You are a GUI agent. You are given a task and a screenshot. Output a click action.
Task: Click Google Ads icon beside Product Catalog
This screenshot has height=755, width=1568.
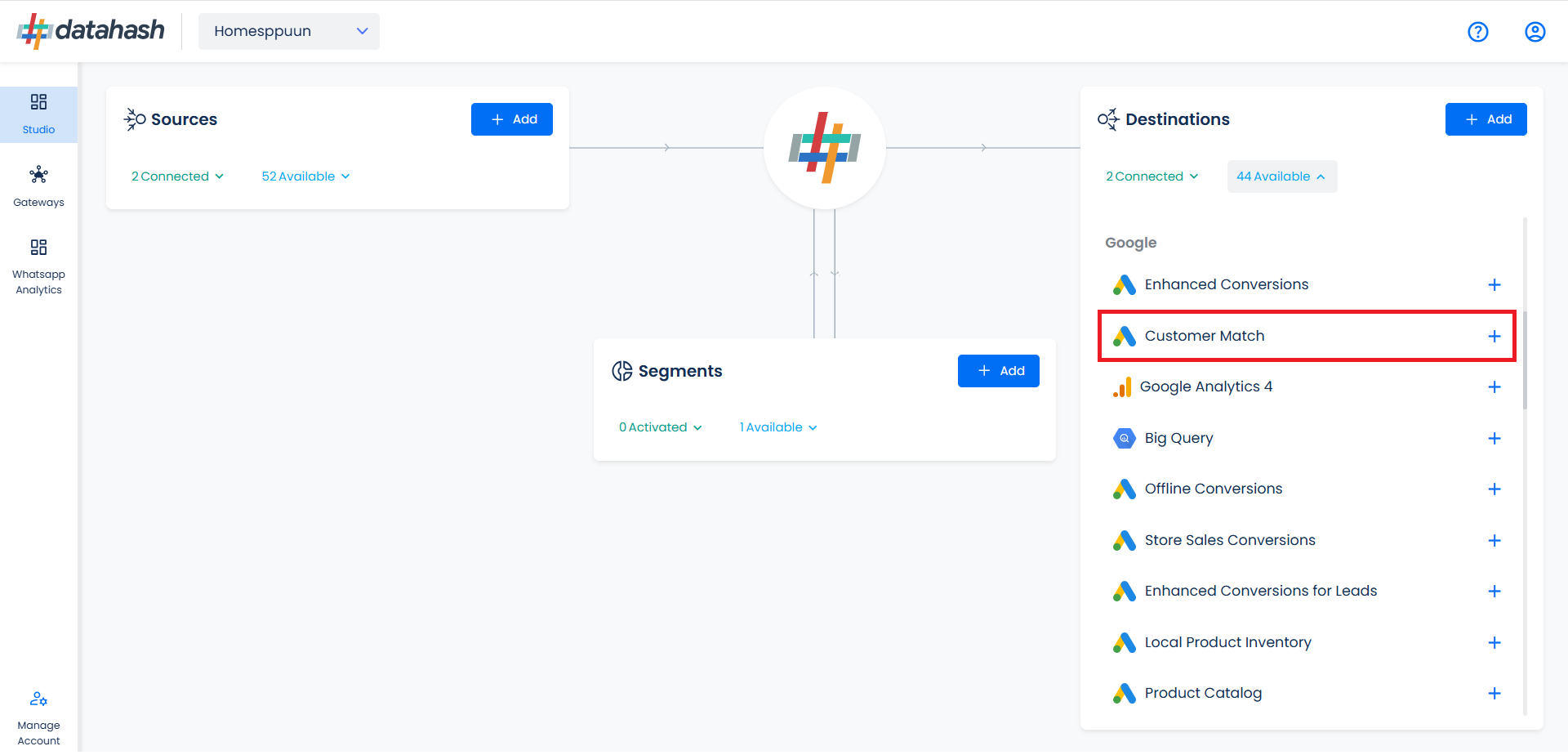click(1125, 694)
